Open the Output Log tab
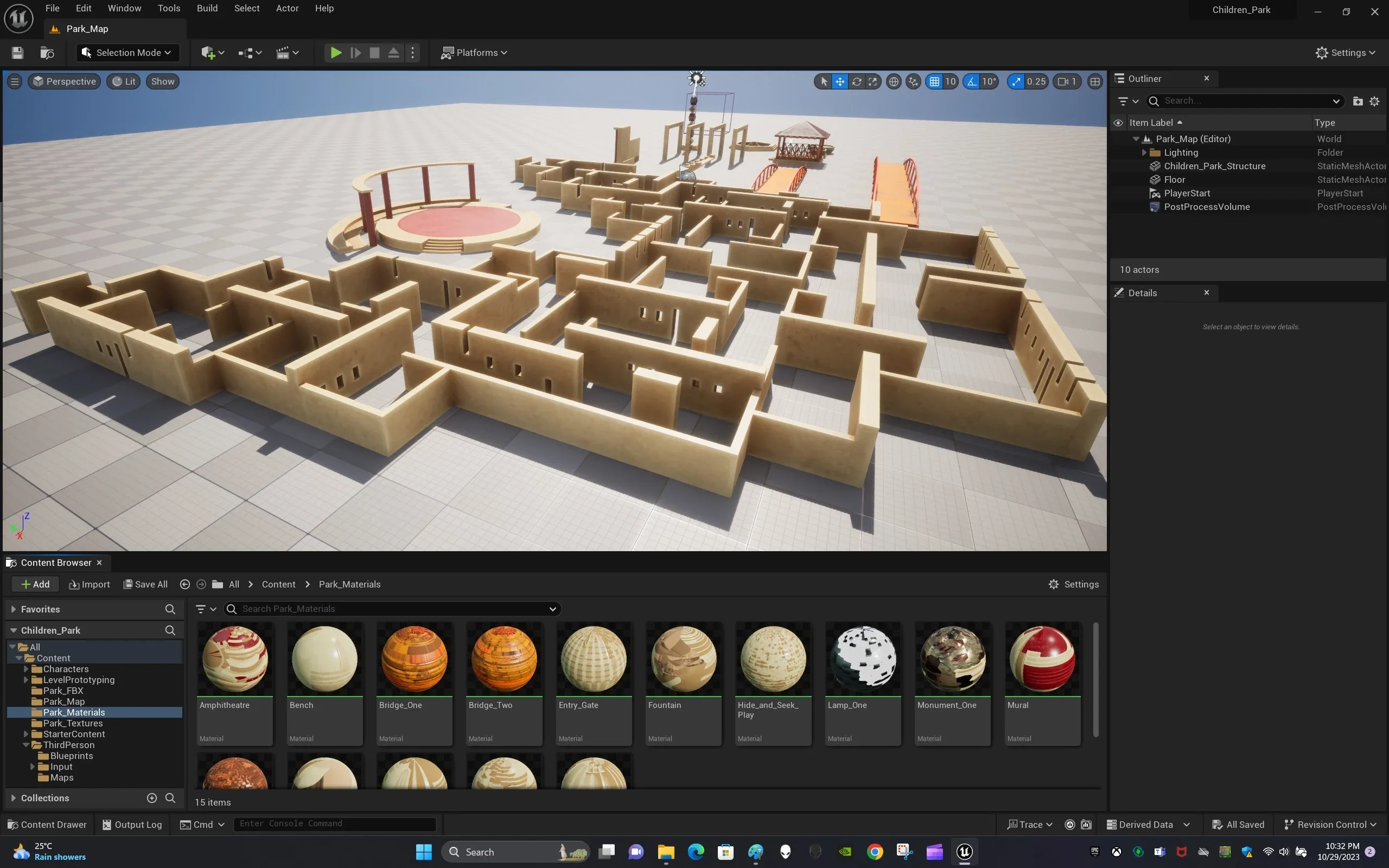1389x868 pixels. pyautogui.click(x=132, y=825)
